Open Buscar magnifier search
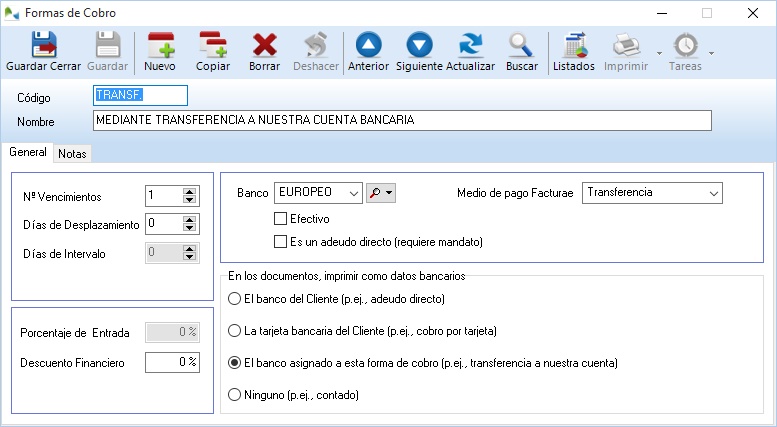The image size is (777, 427). (x=521, y=46)
